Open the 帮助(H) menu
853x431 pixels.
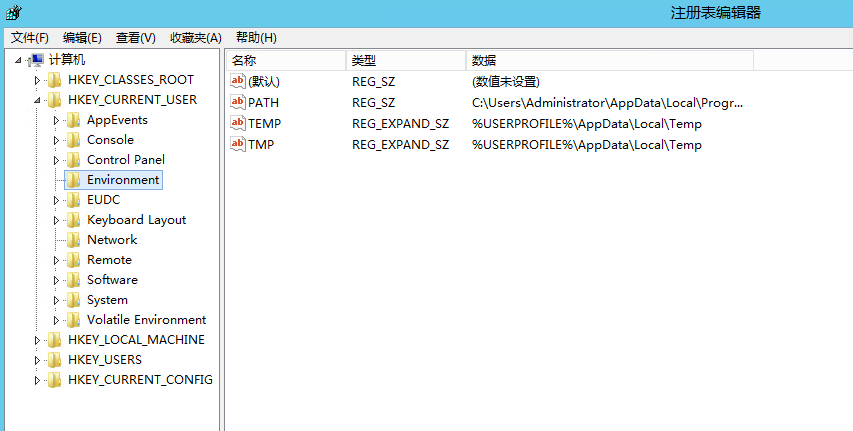click(256, 38)
